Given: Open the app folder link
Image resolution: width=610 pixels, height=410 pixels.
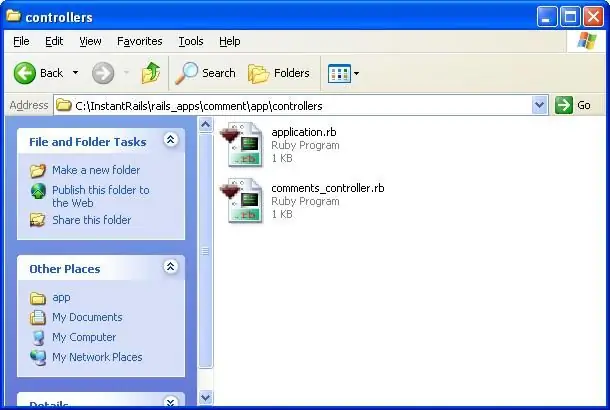Looking at the screenshot, I should coord(61,298).
